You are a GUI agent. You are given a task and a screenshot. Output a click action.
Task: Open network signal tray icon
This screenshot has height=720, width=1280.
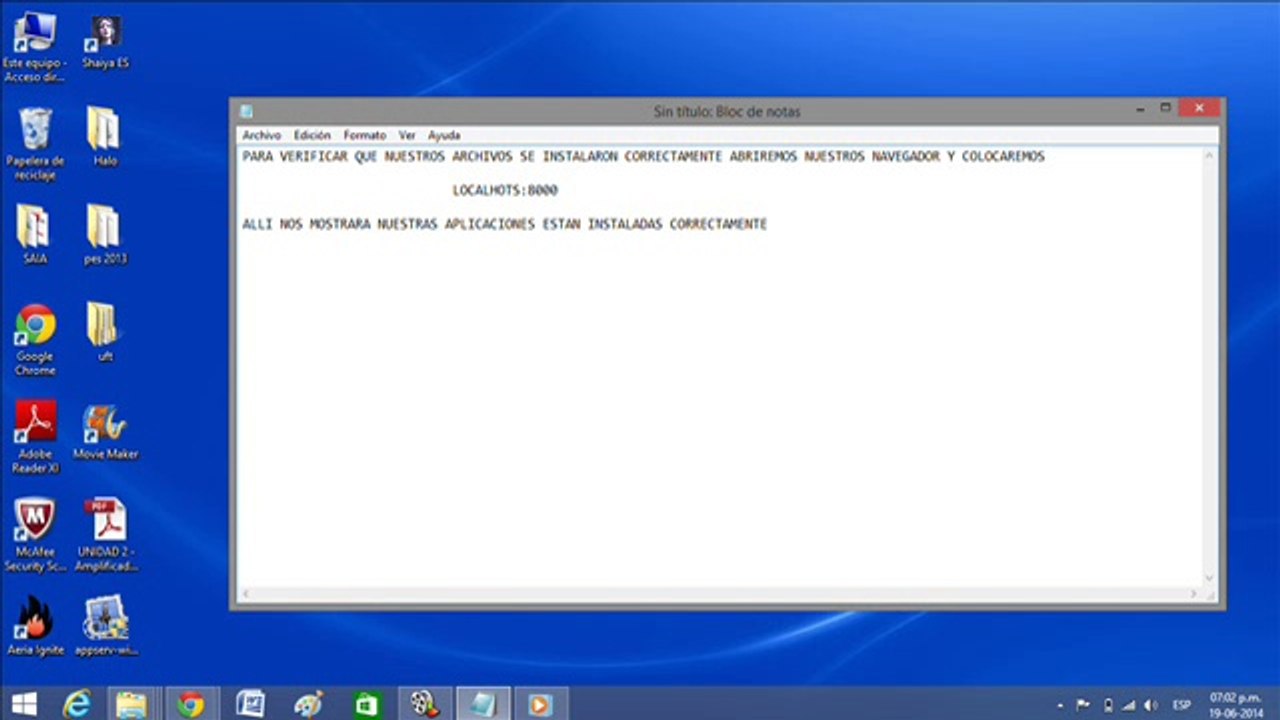[x=1129, y=705]
